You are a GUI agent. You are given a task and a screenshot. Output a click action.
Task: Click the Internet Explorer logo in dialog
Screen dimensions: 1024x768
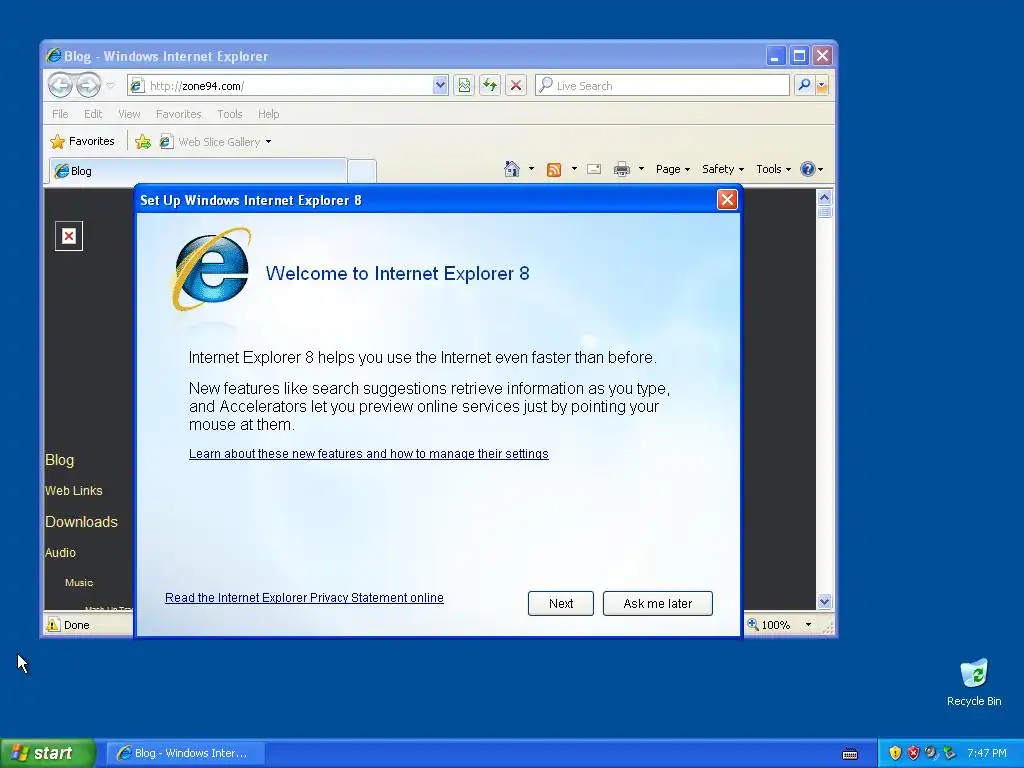[x=212, y=268]
